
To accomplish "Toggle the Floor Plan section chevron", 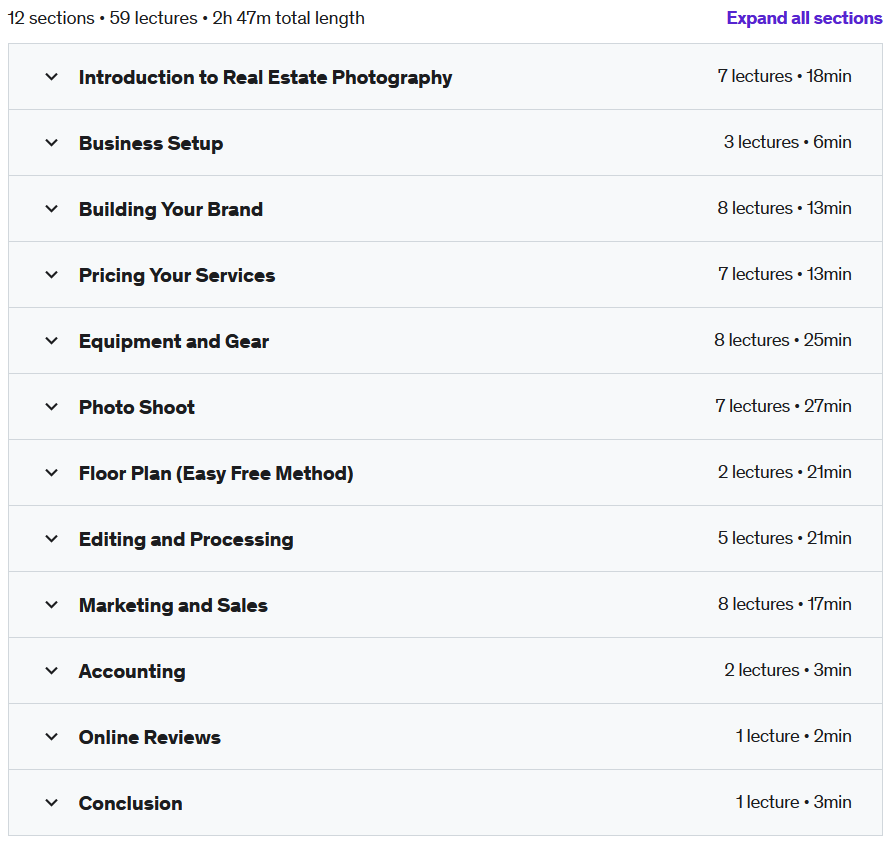I will (x=52, y=472).
